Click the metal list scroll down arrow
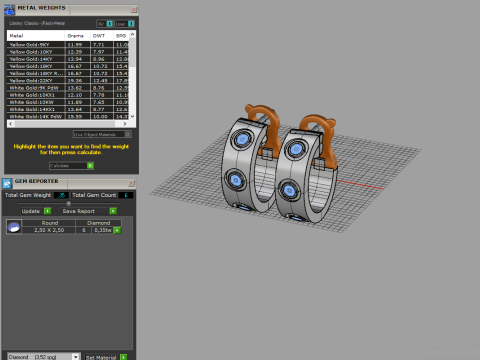Image resolution: width=480 pixels, height=360 pixels. coord(132,116)
